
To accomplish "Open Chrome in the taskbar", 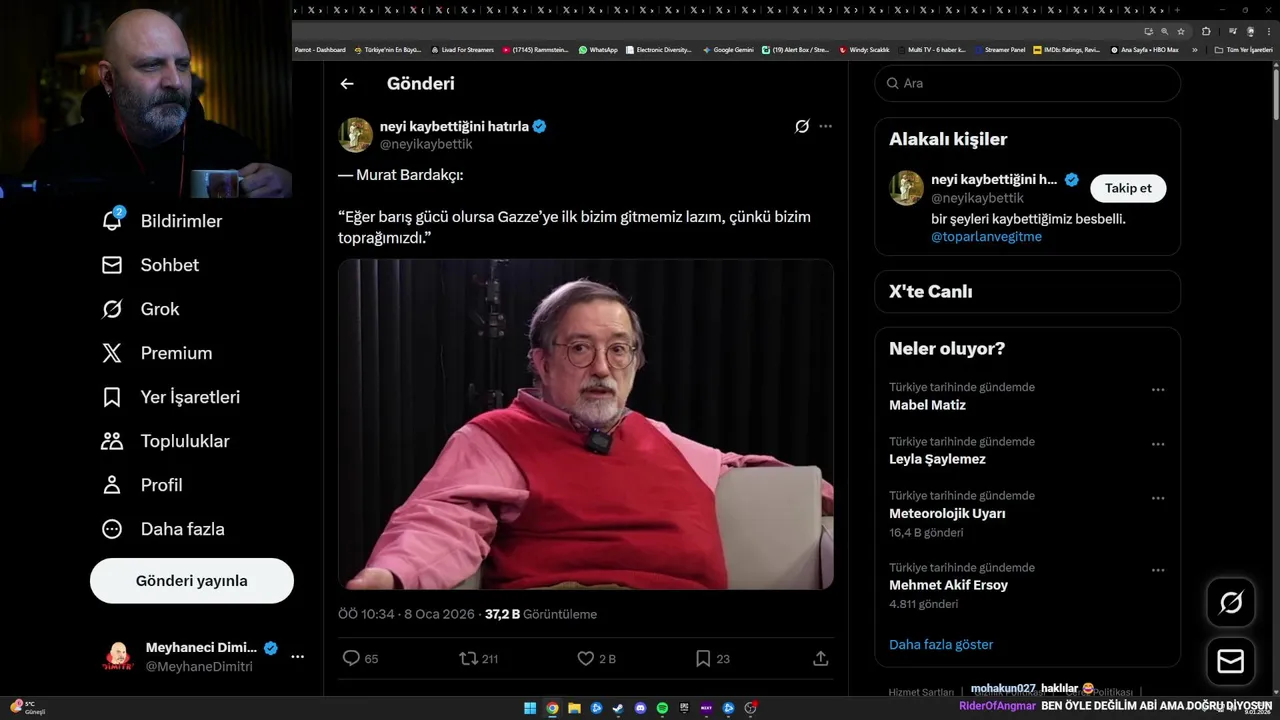I will pos(552,708).
